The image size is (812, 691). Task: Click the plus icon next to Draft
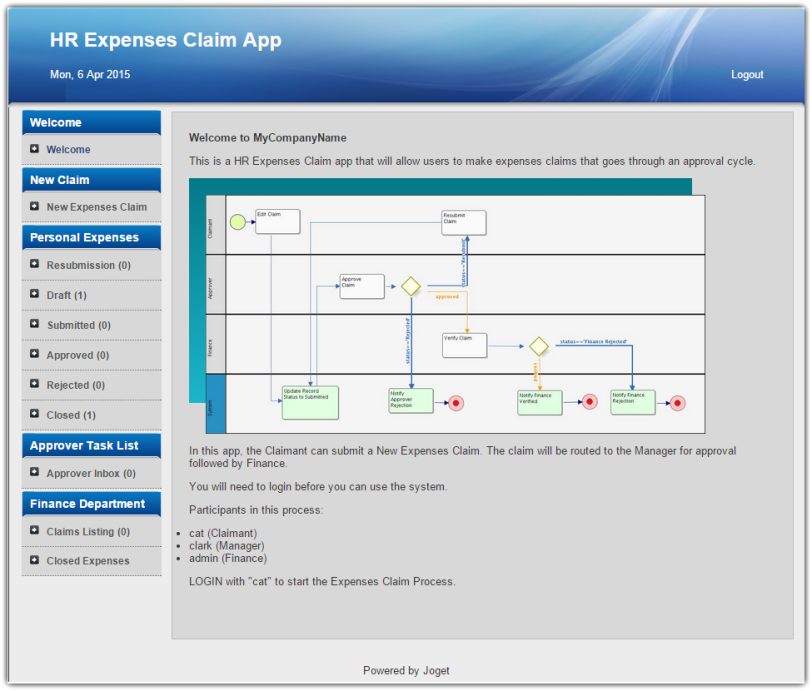[x=35, y=295]
